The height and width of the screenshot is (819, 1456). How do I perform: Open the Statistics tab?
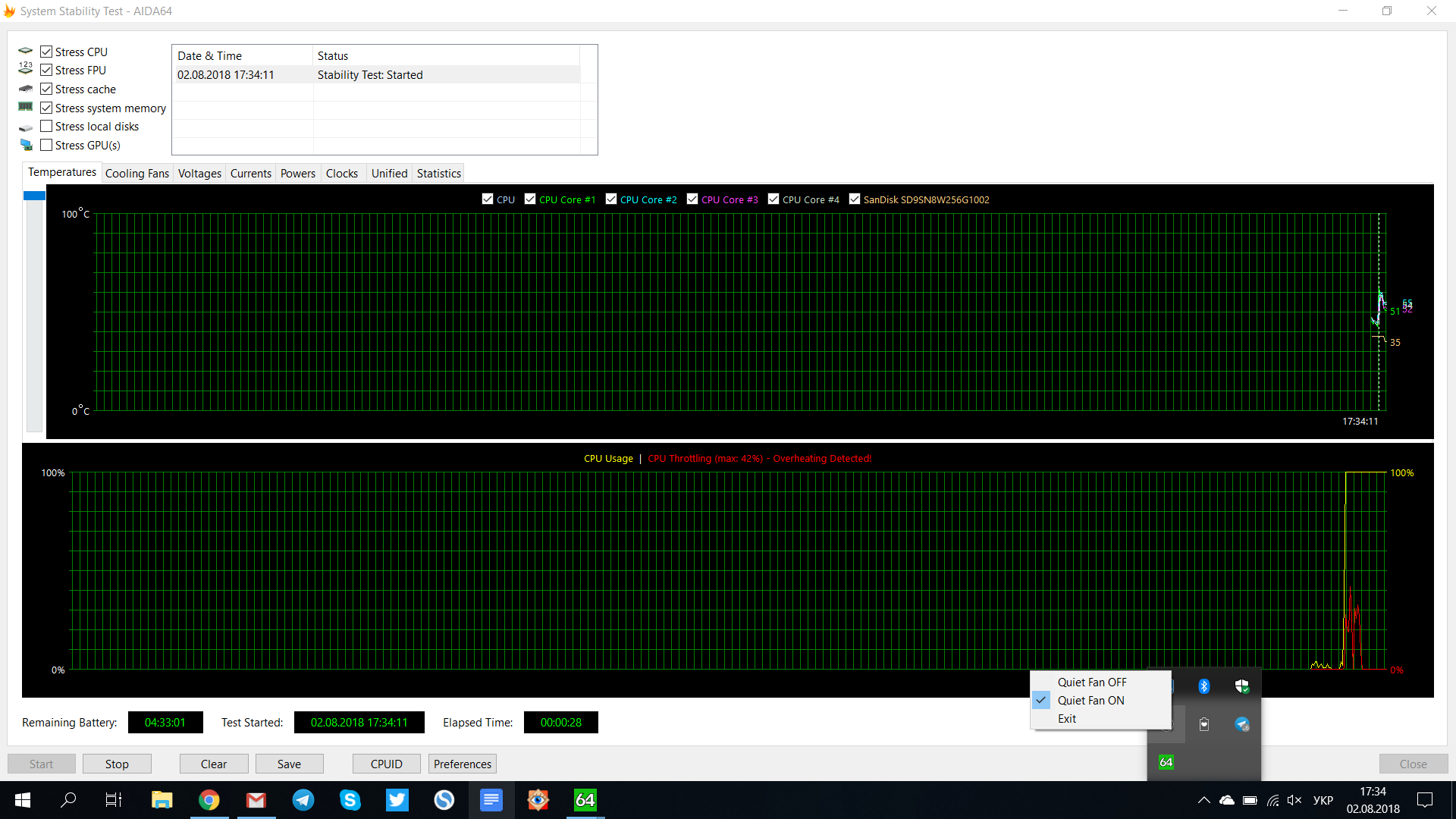(438, 174)
